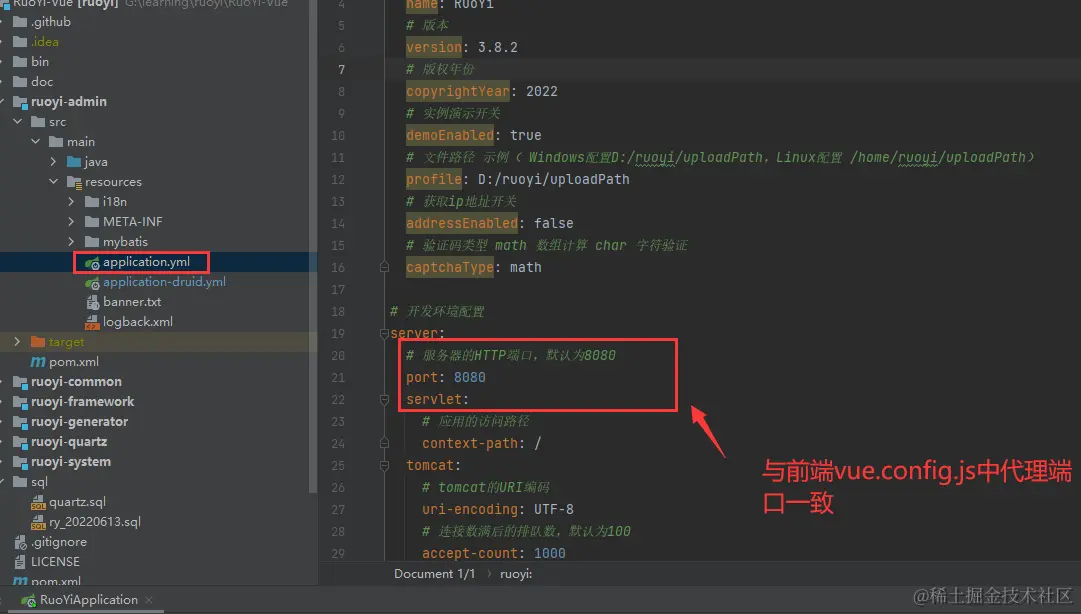Select the ruoyi-framework module
Screen dimensions: 1081x614
(x=82, y=402)
